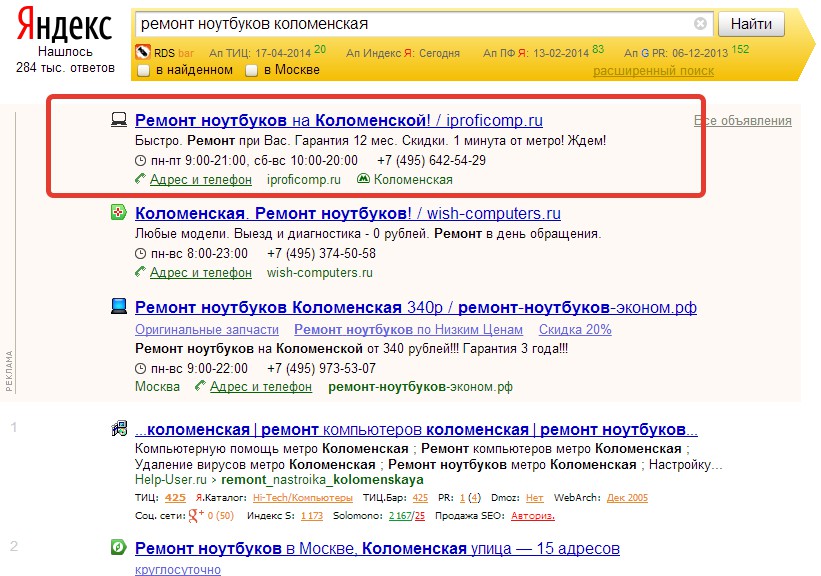Viewport: 821px width, 576px height.
Task: Click the green wish-computers.ru domain text
Action: click(x=320, y=272)
